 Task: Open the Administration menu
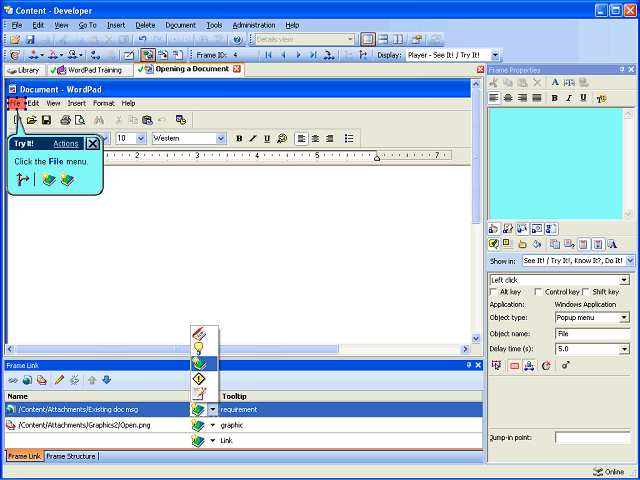pyautogui.click(x=253, y=25)
